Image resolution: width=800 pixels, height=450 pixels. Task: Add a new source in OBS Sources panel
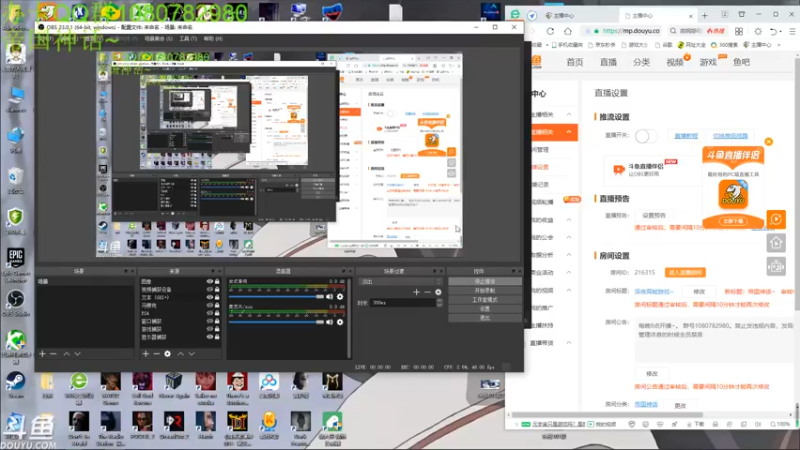(145, 354)
